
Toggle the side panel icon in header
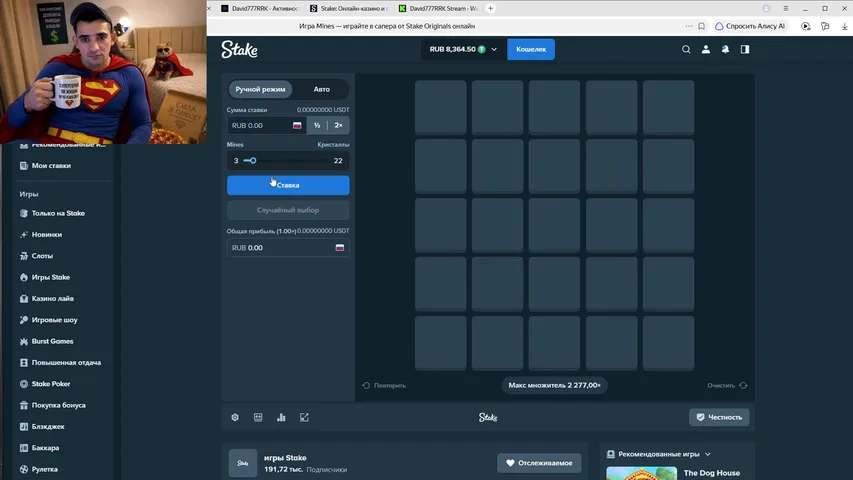(745, 50)
